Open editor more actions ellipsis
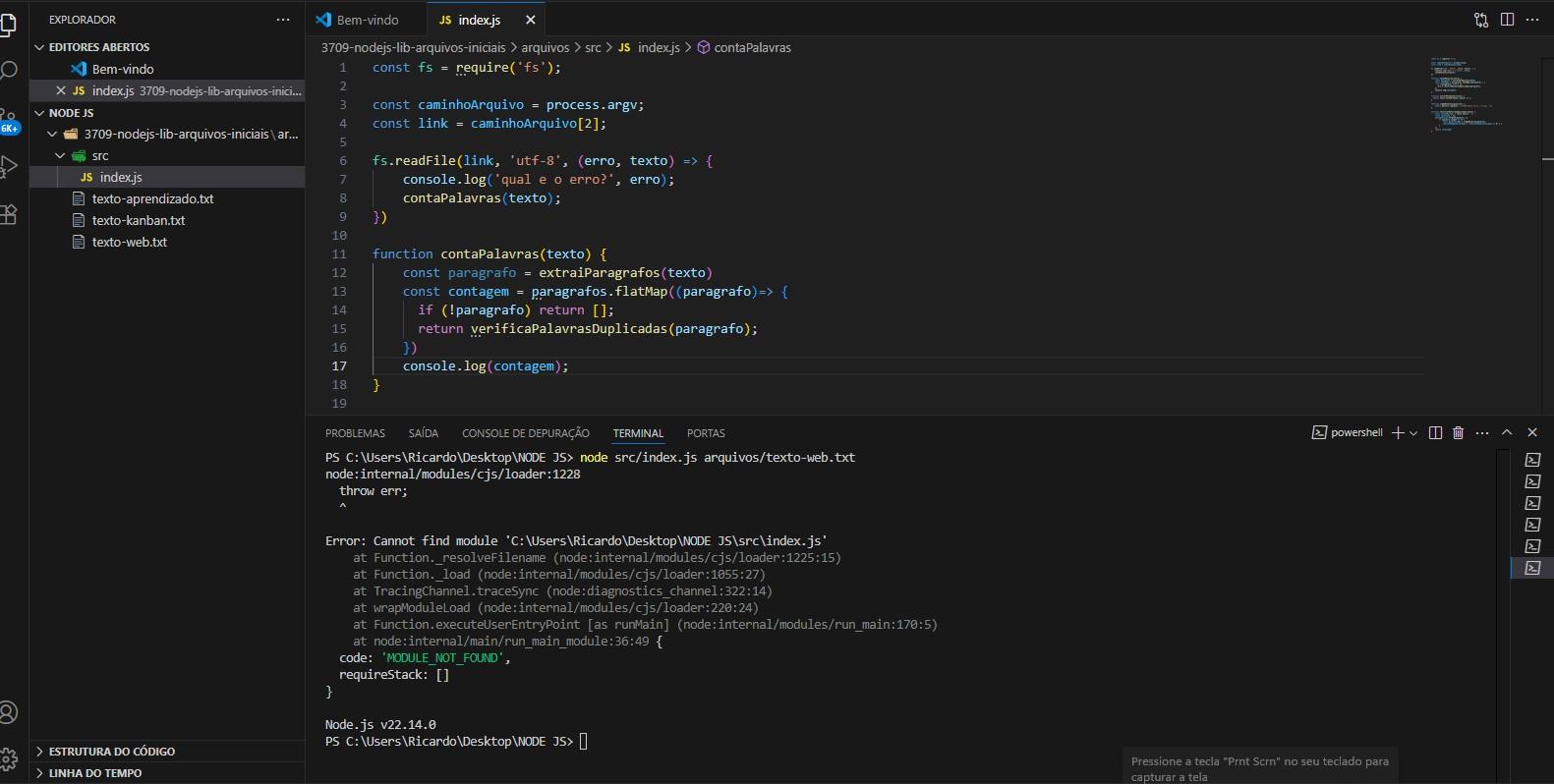Viewport: 1554px width, 784px height. pos(1532,20)
